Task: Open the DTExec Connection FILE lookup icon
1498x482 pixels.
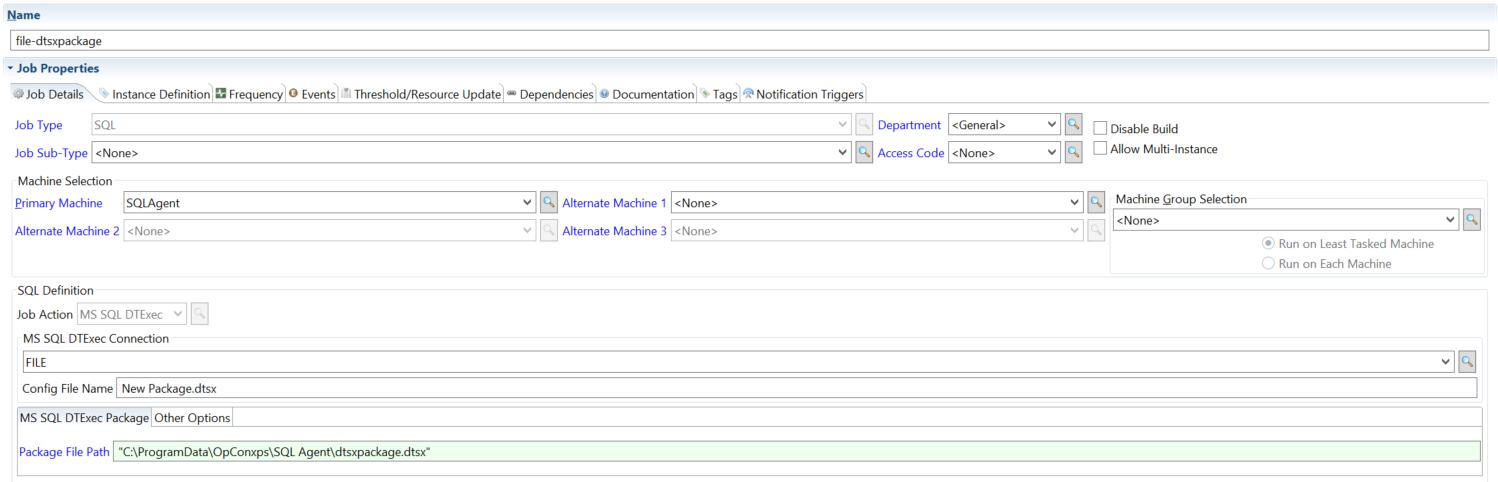Action: [x=1467, y=362]
